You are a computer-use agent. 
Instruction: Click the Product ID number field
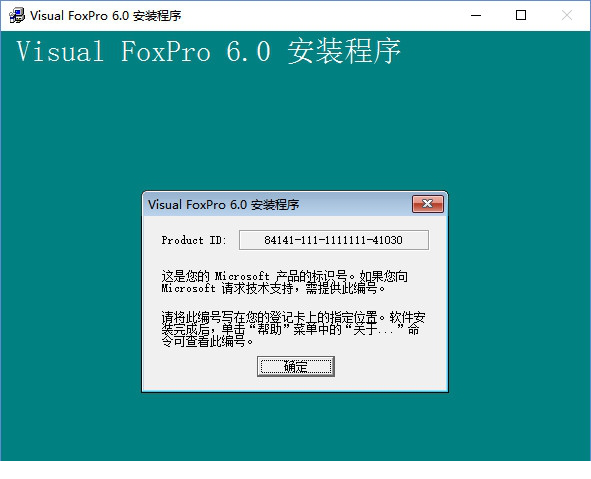[x=334, y=240]
